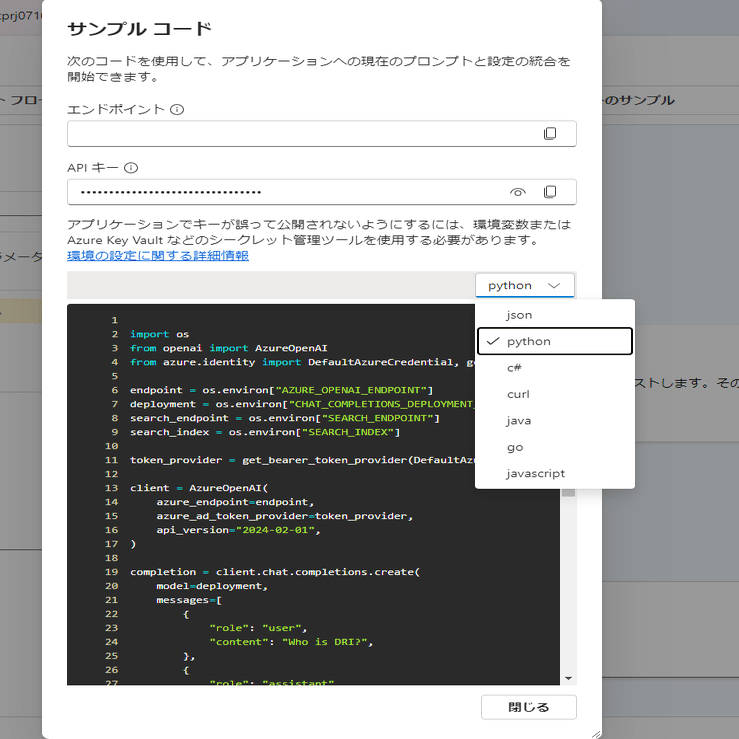Open 環境の設定に関する詳細情報 link
Screen dimensions: 739x739
[158, 255]
